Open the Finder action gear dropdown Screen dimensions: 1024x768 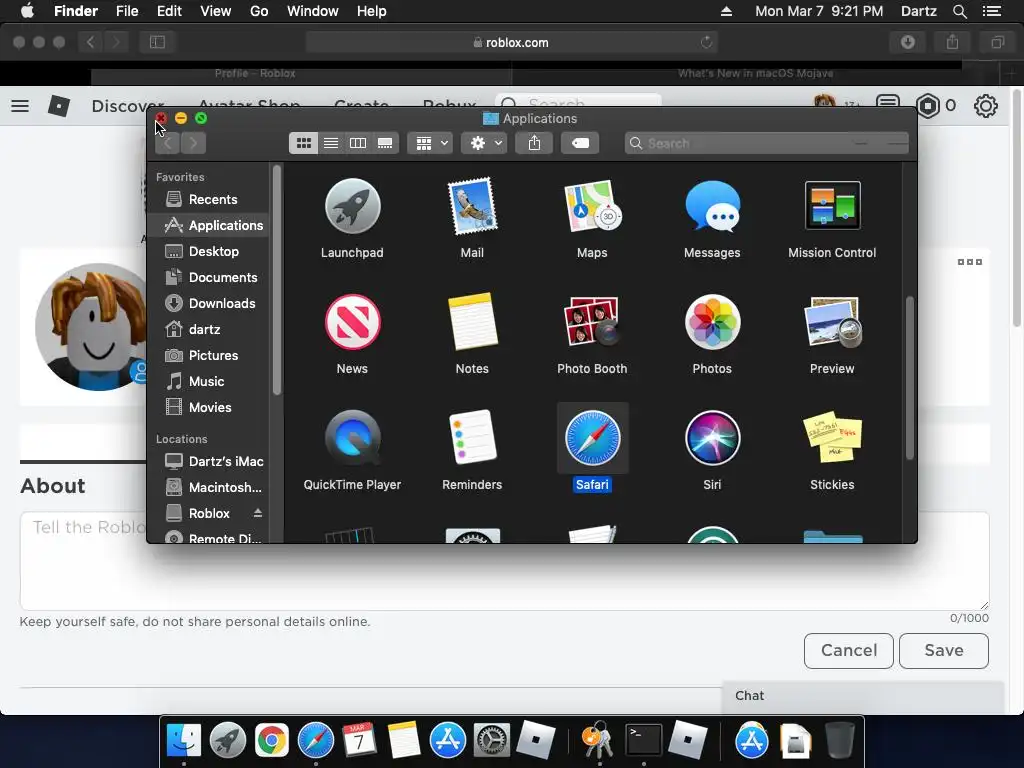coord(484,143)
